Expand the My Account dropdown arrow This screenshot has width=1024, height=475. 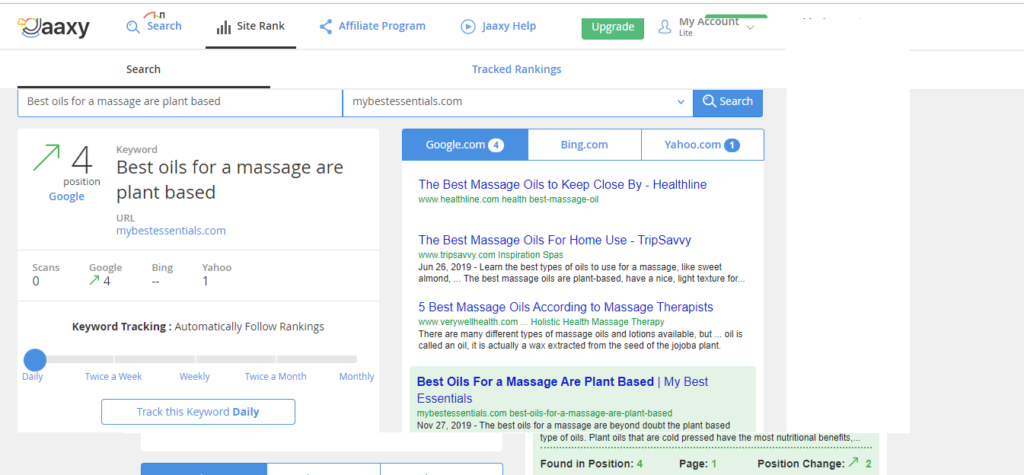click(x=750, y=27)
